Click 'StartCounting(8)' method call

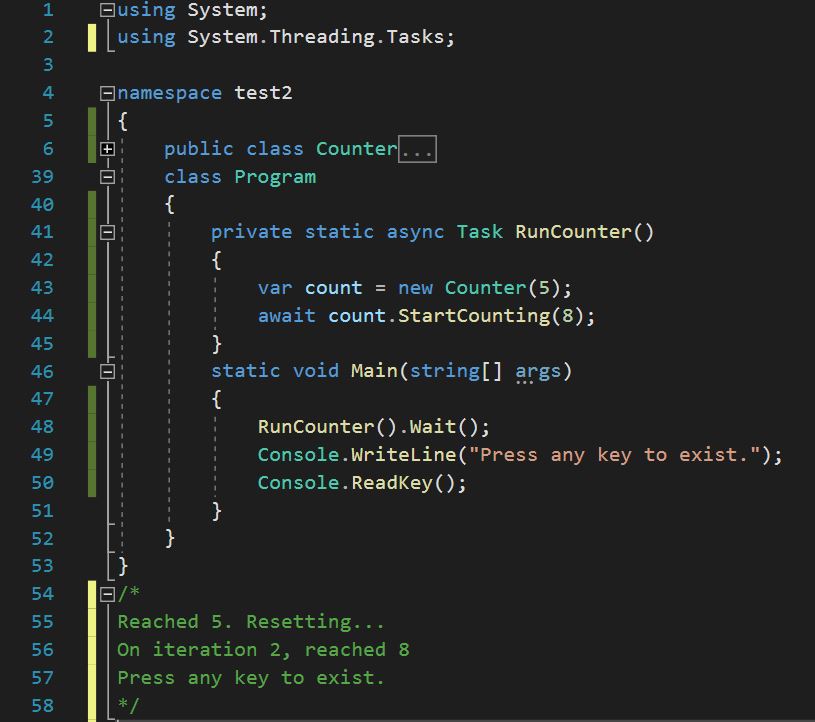[x=490, y=316]
